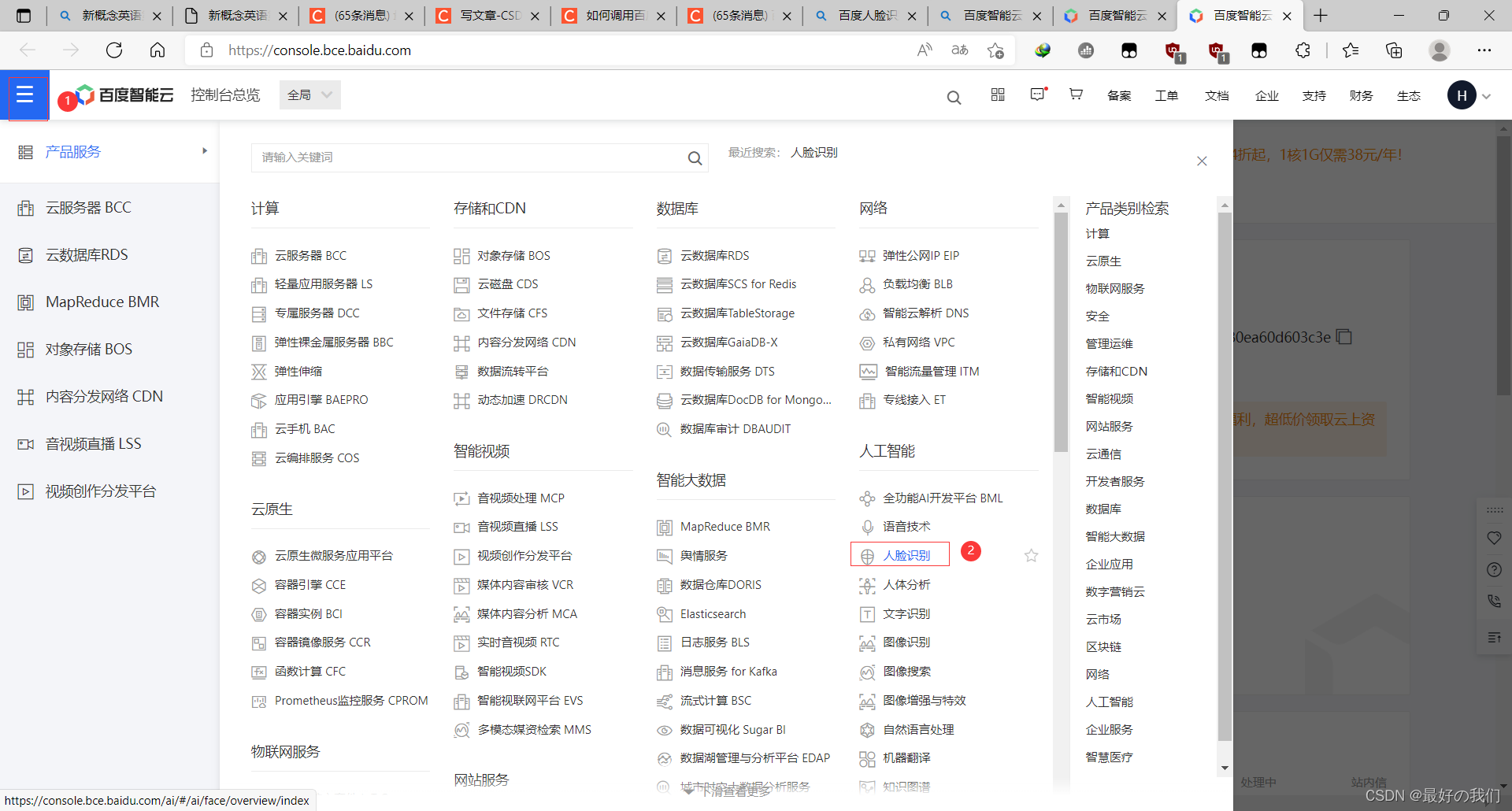Viewport: 1512px width, 811px height.
Task: Go to 控制台总览 in the top menu
Action: [x=225, y=94]
